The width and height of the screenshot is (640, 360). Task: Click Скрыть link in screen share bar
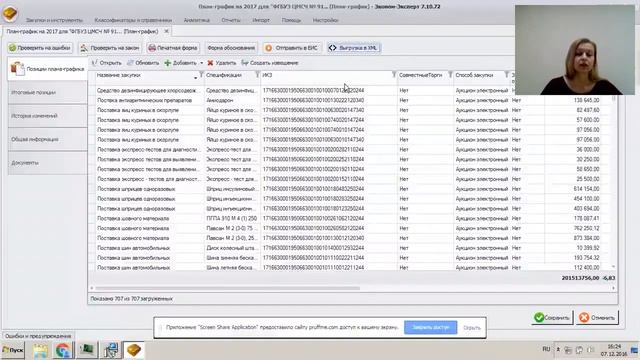pyautogui.click(x=472, y=328)
